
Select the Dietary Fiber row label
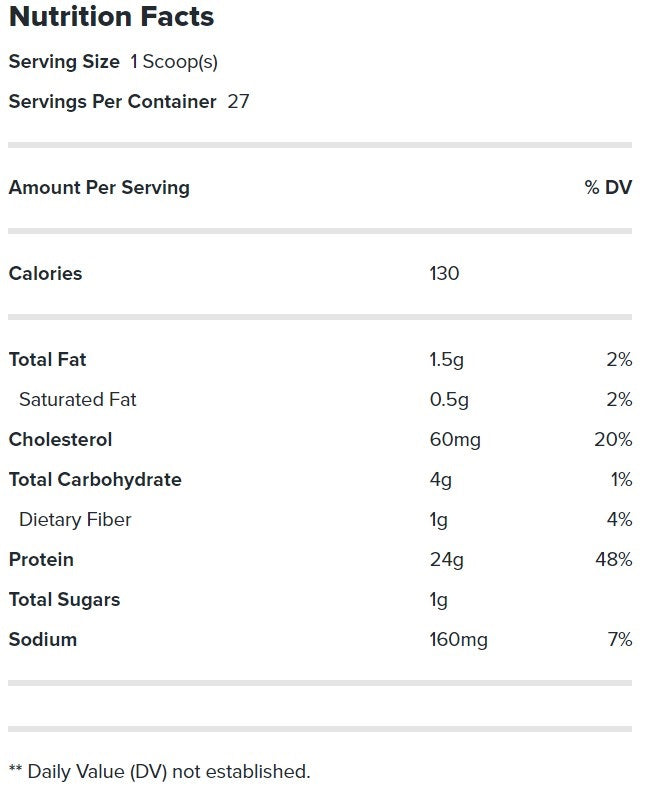coord(75,520)
